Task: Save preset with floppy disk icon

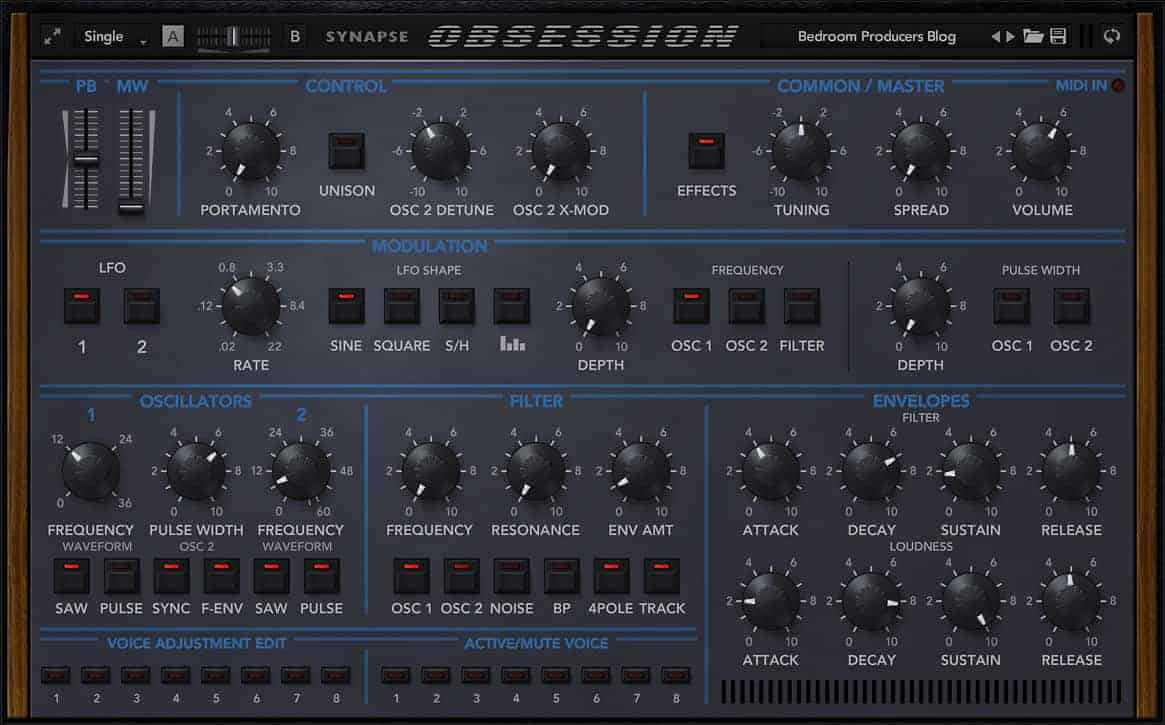Action: 1058,36
